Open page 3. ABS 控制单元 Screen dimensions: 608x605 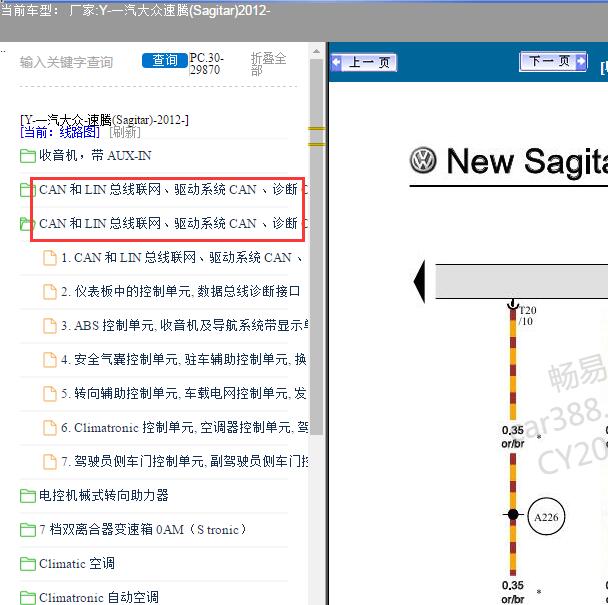185,326
